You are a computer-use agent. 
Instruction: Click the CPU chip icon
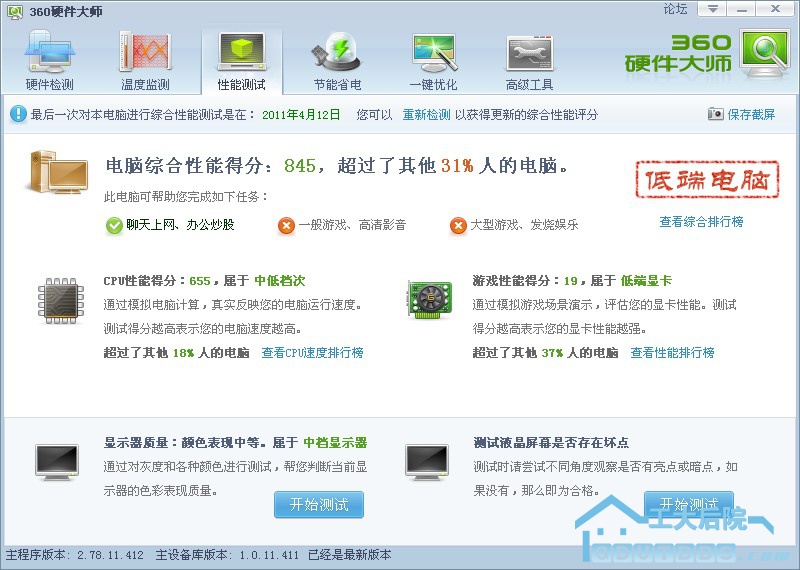pyautogui.click(x=61, y=301)
